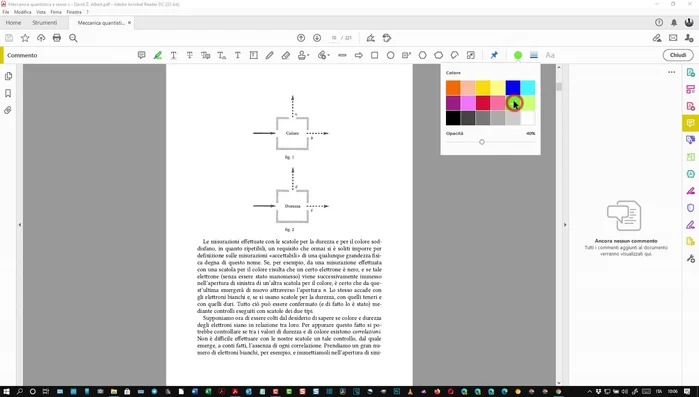Select the sticky note comment tool
699x397 pixels.
pos(141,55)
